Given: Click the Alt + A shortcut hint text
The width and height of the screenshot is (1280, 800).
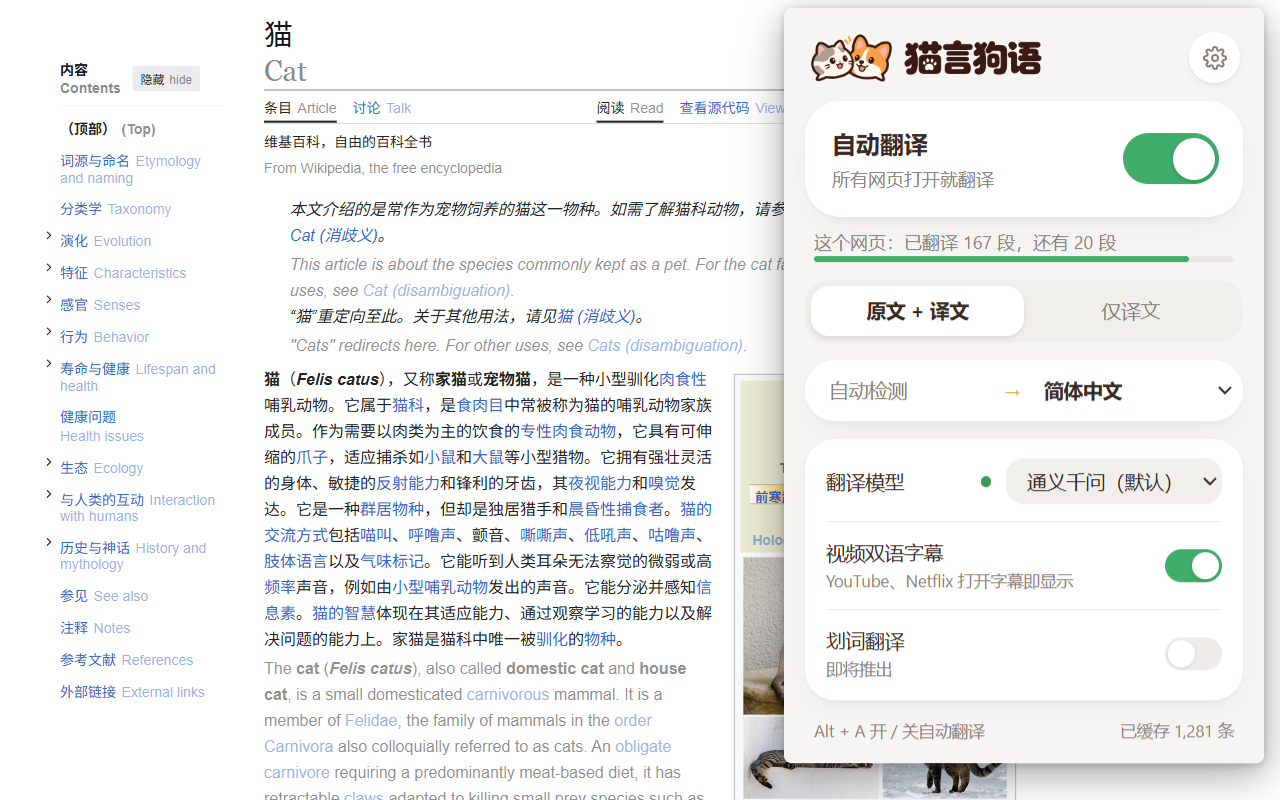Looking at the screenshot, I should point(899,731).
